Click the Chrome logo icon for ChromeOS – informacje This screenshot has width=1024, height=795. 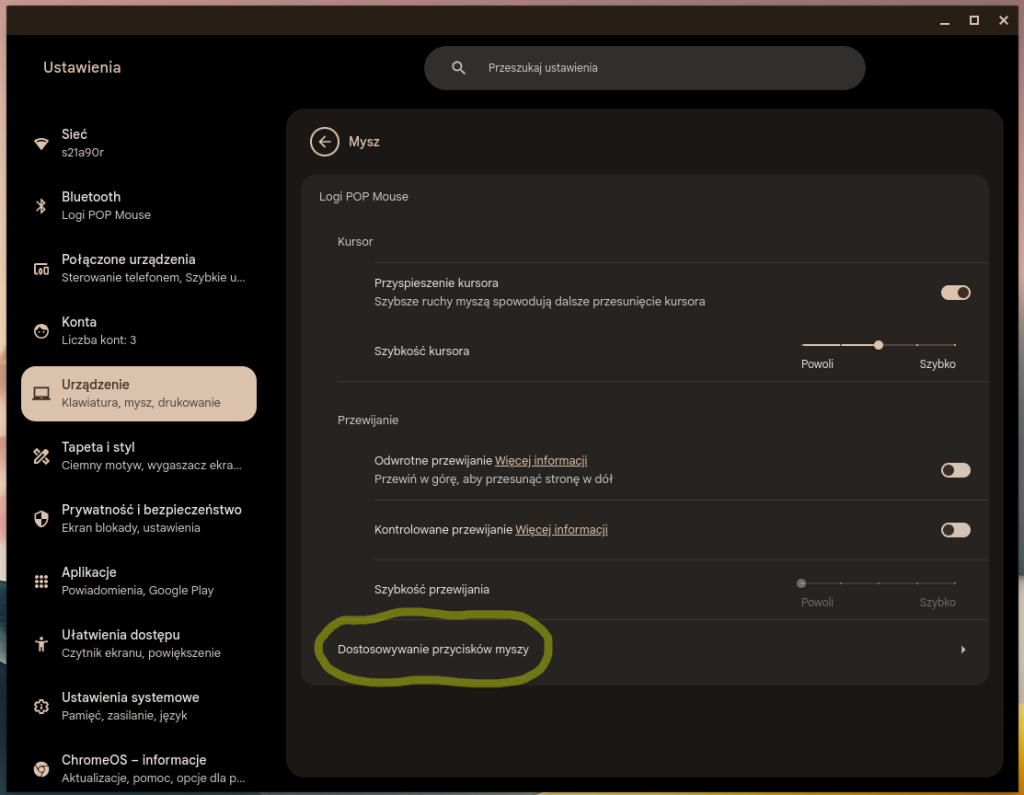tap(41, 769)
